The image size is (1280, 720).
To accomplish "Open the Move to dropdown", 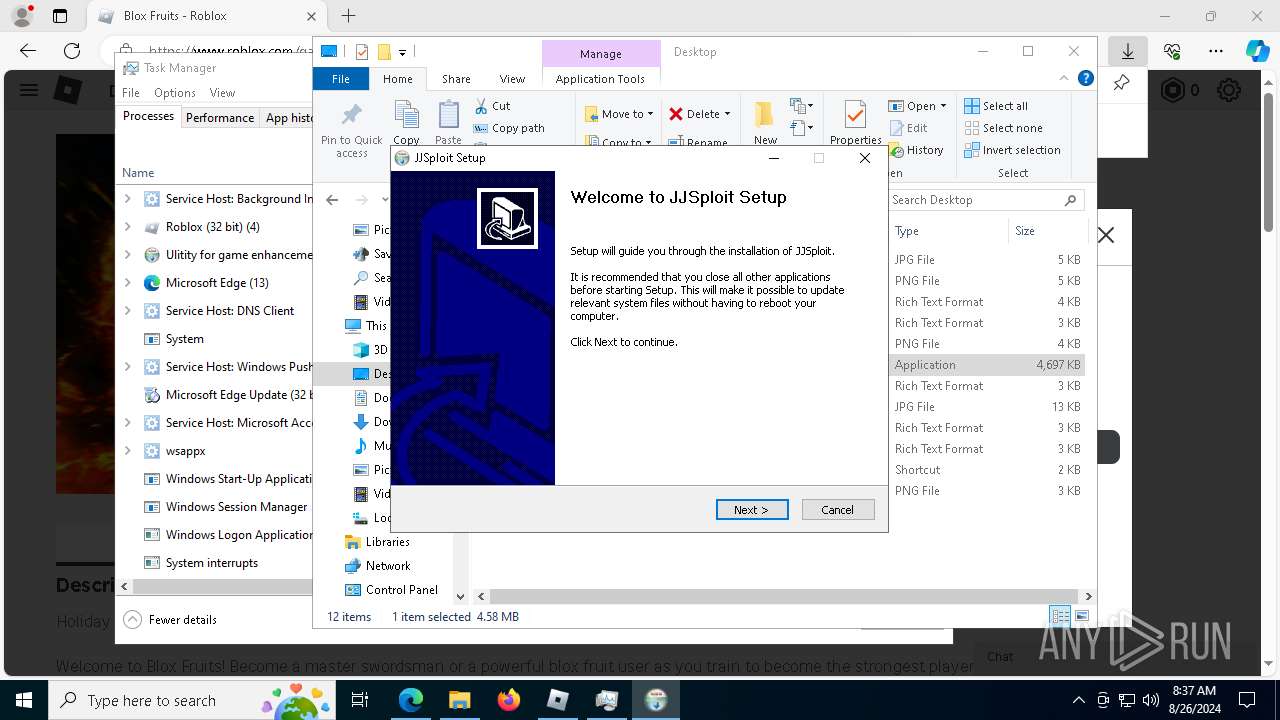I will [618, 114].
